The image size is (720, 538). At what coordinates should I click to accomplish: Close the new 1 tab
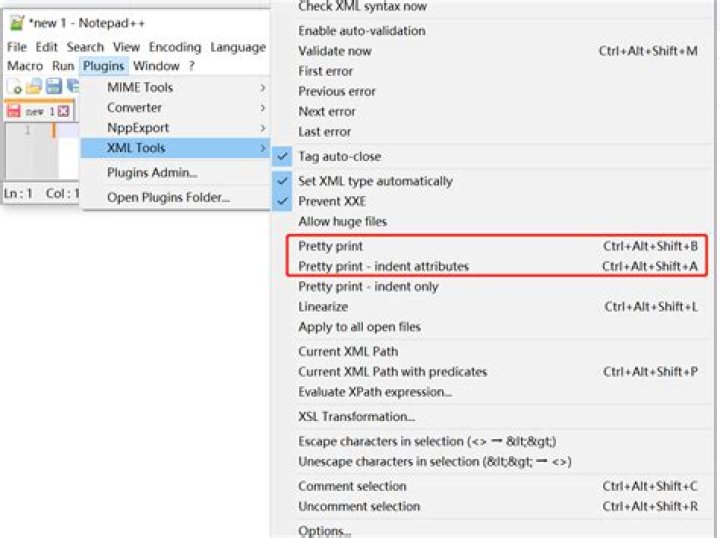(64, 111)
